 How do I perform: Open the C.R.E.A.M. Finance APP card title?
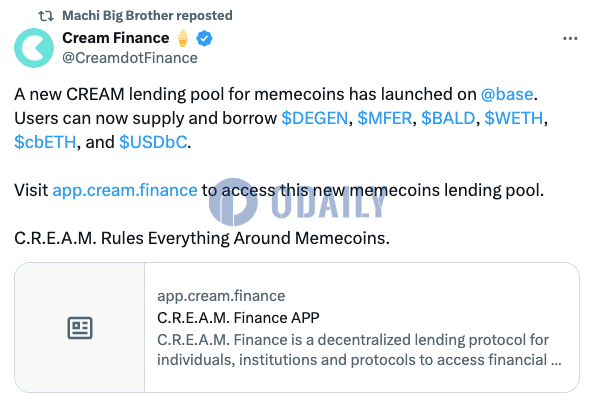[238, 318]
